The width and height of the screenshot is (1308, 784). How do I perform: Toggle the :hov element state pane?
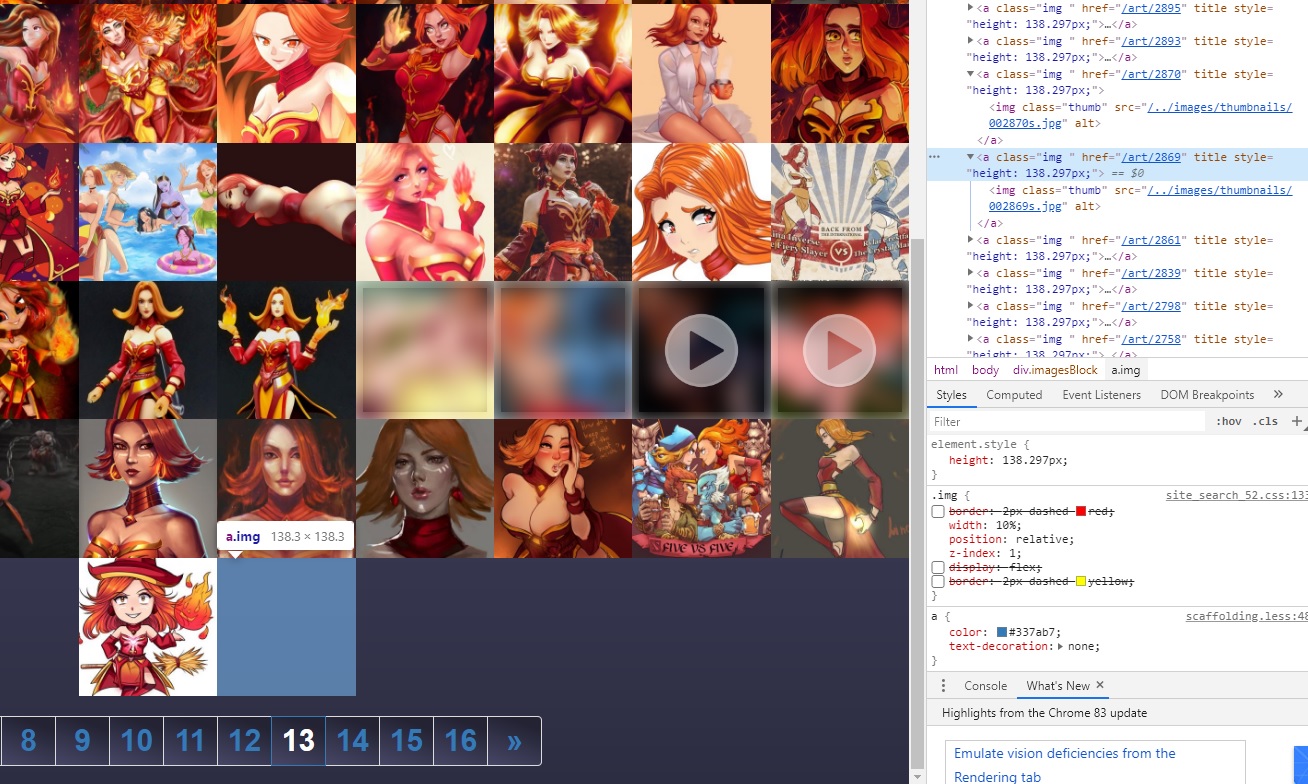click(1228, 421)
